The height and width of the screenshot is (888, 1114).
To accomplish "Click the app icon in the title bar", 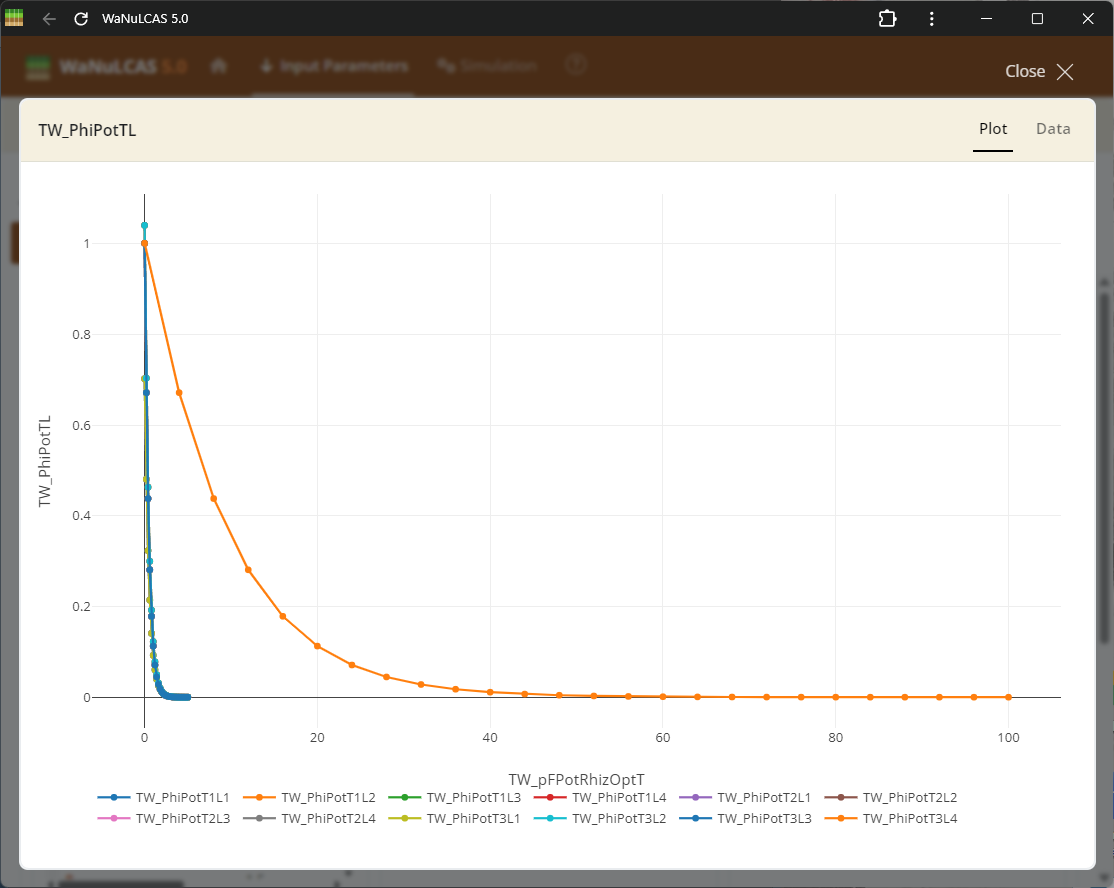I will coord(13,18).
